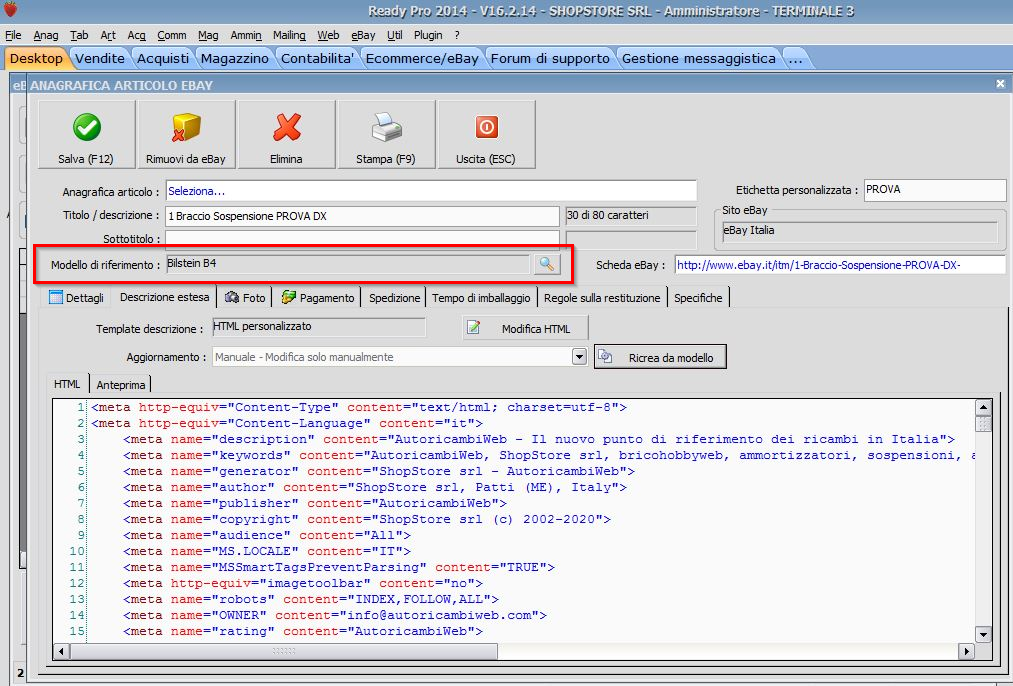1013x686 pixels.
Task: Close the Anagrafica Articolo eBay window
Action: pos(1000,84)
